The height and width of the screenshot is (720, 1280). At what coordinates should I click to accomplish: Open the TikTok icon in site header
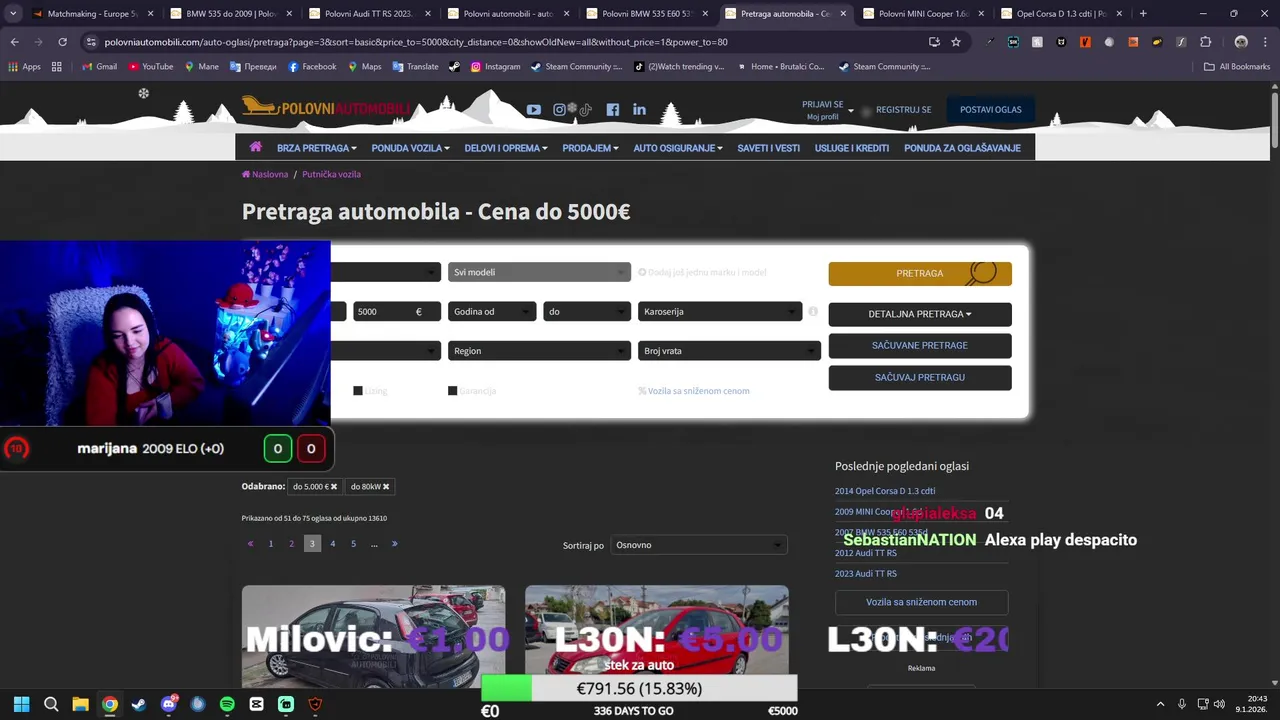click(x=585, y=110)
